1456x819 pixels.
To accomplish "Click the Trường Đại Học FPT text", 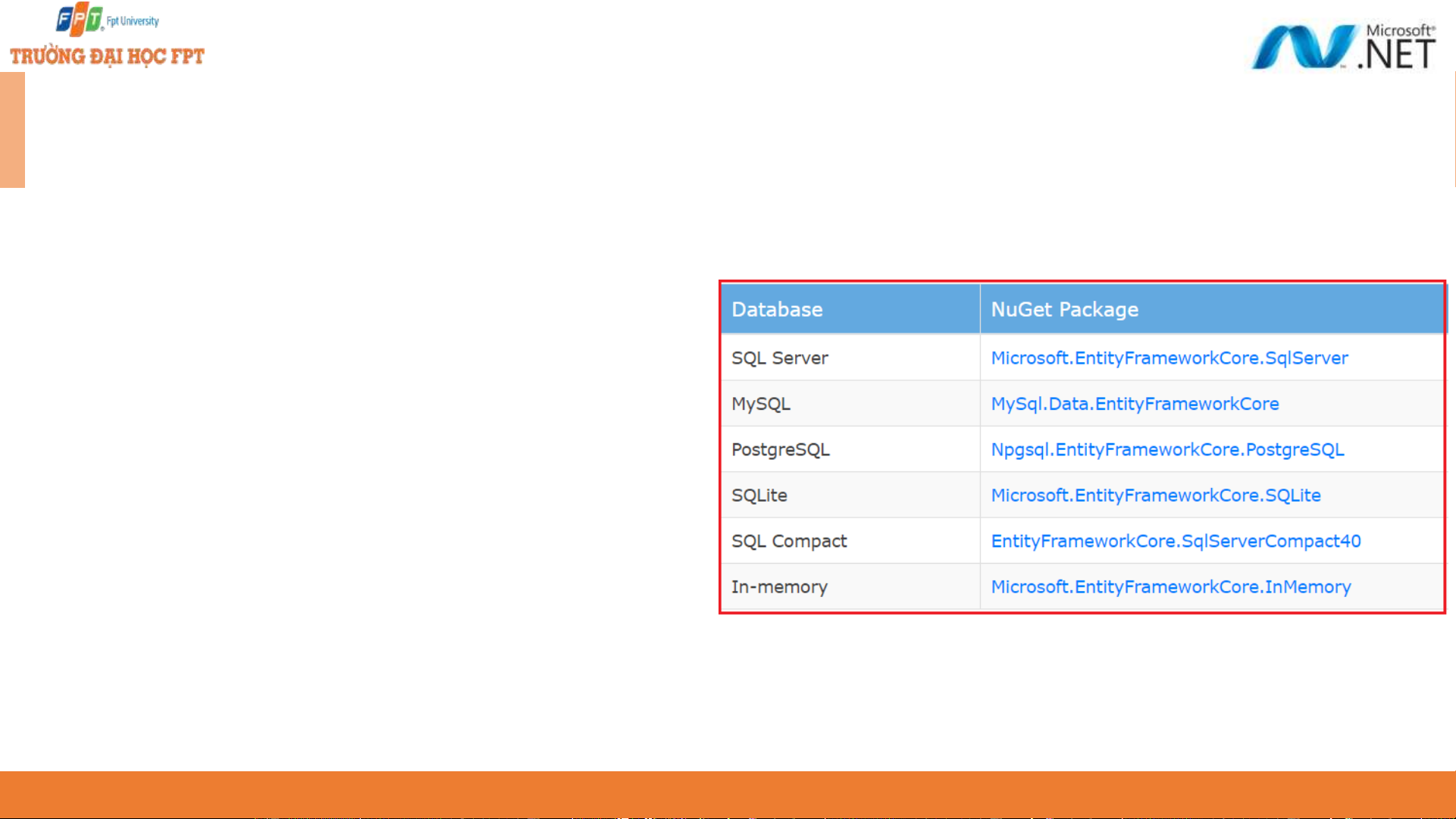I will tap(107, 57).
